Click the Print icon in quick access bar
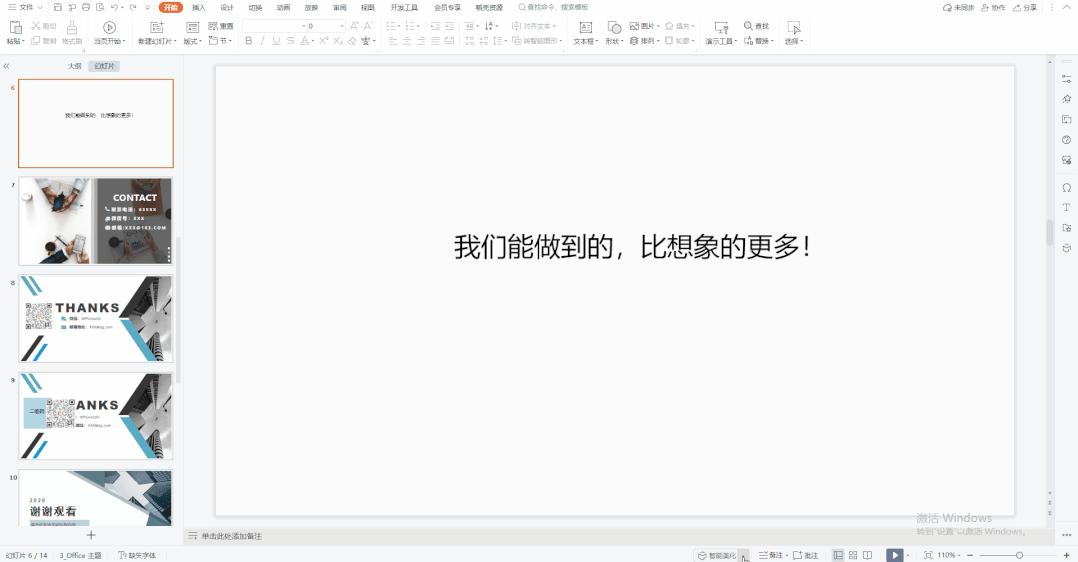Image resolution: width=1078 pixels, height=562 pixels. (x=86, y=8)
